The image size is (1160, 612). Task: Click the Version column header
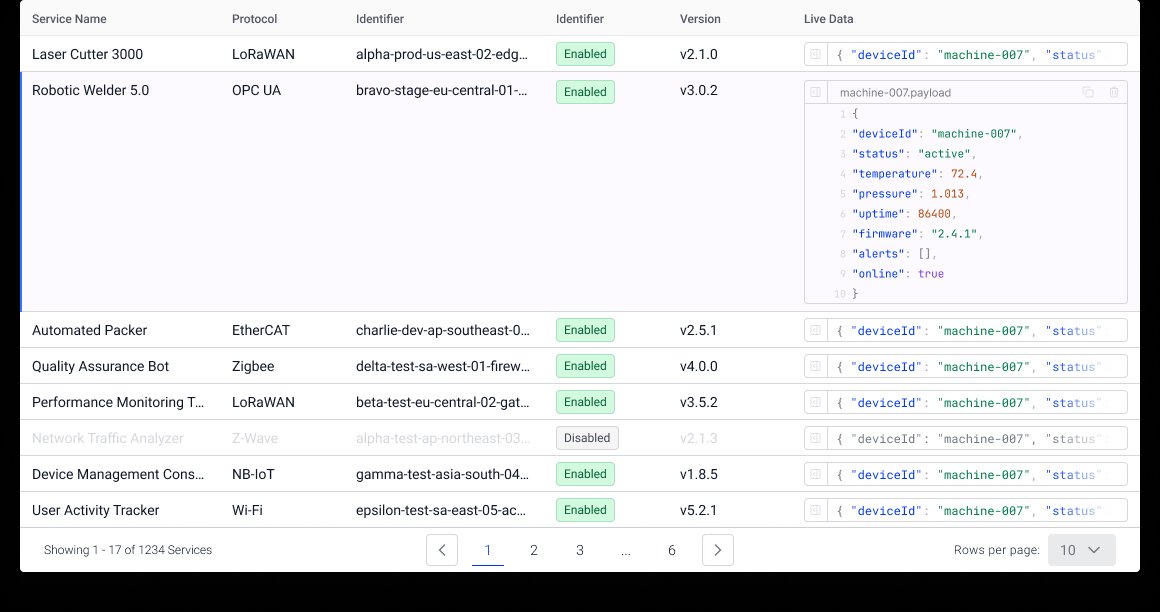pyautogui.click(x=700, y=19)
